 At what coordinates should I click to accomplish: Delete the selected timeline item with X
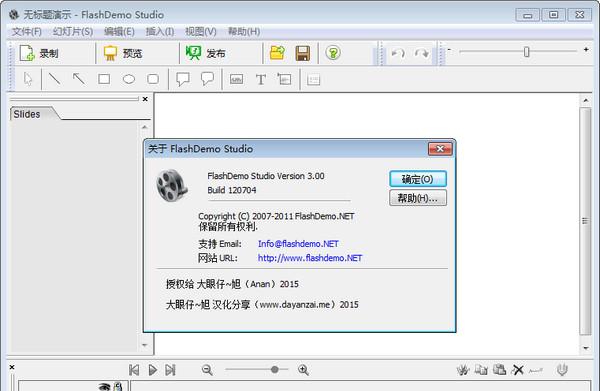518,370
